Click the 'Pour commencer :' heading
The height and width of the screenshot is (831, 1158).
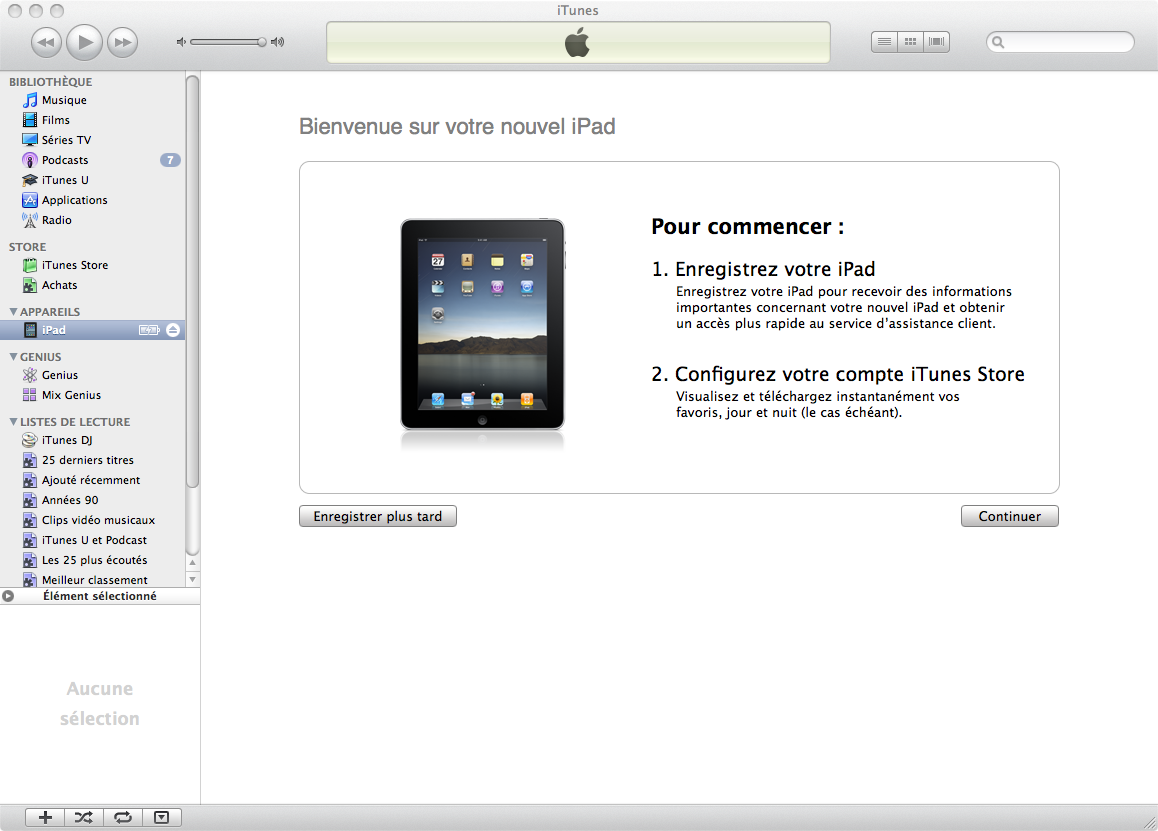(747, 227)
